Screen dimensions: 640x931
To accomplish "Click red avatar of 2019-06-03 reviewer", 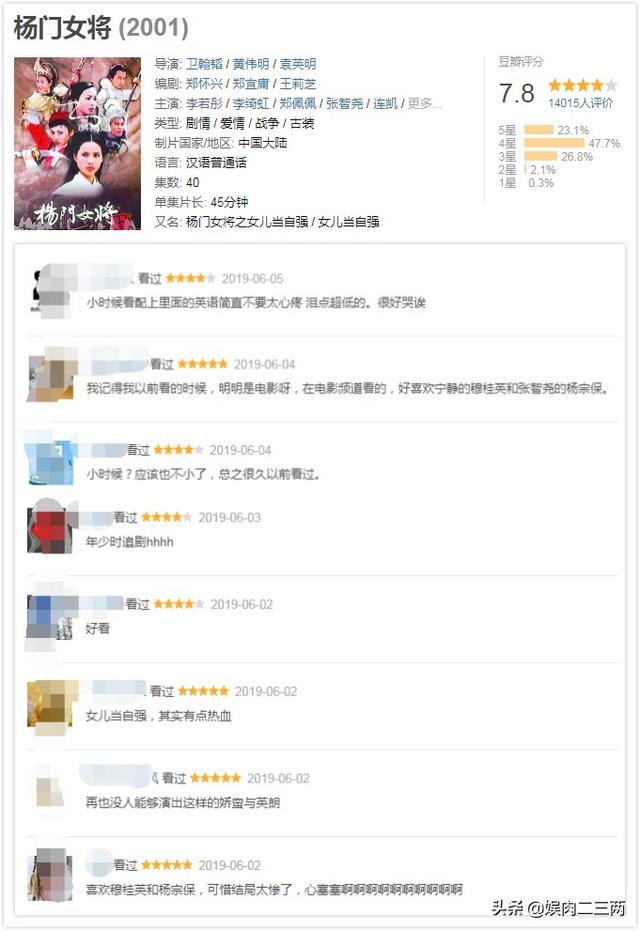I will (52, 528).
